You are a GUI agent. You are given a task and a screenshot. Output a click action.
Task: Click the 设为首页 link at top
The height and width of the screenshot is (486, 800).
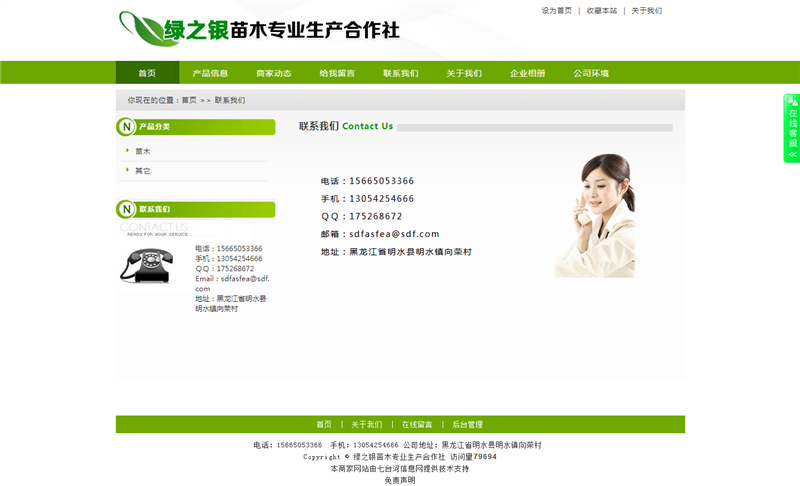(x=557, y=11)
